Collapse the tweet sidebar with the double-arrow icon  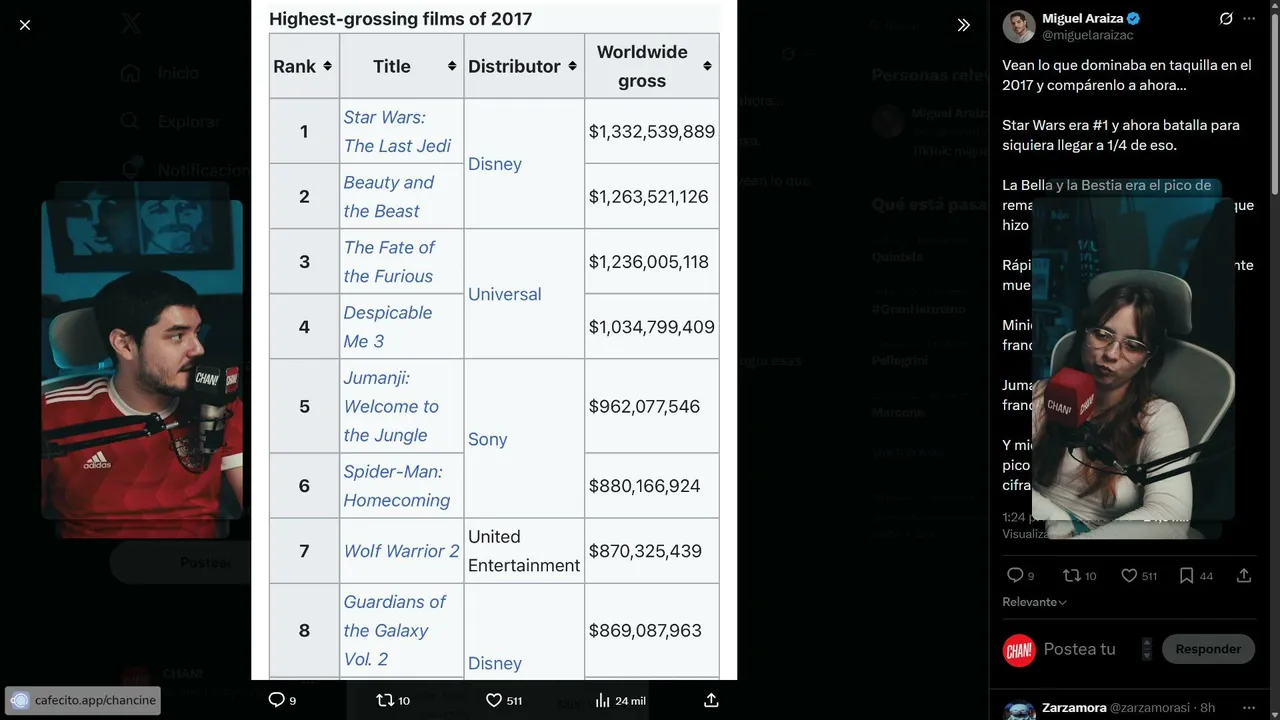point(963,25)
